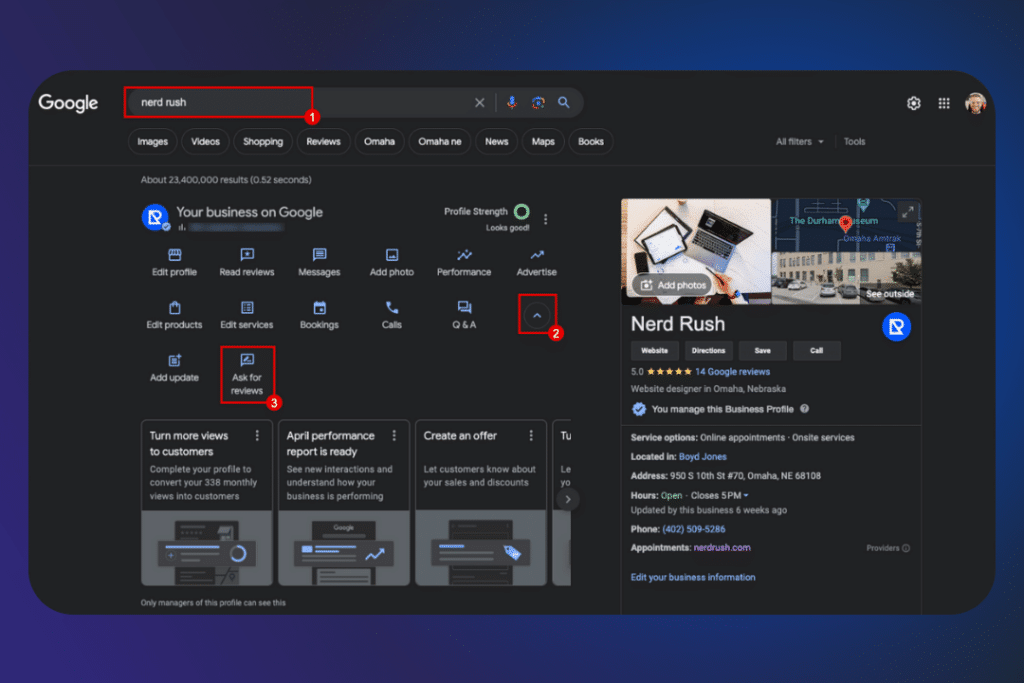
Task: Select the Add photo icon
Action: (392, 256)
